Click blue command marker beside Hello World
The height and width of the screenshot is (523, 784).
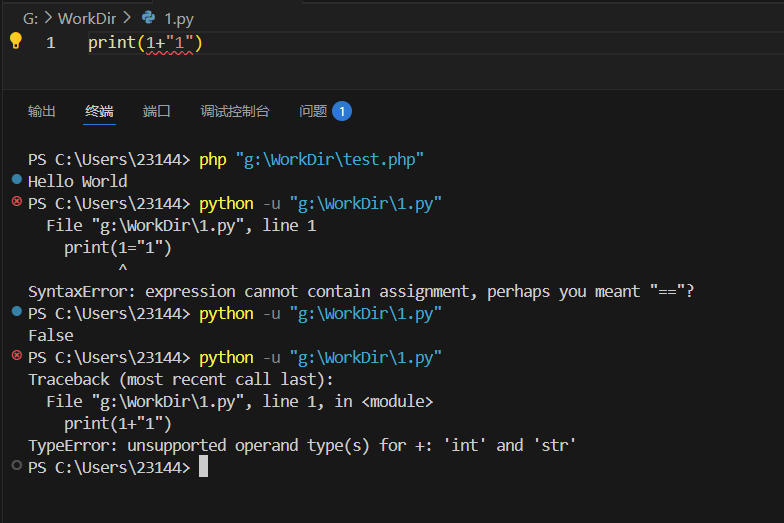coord(16,180)
